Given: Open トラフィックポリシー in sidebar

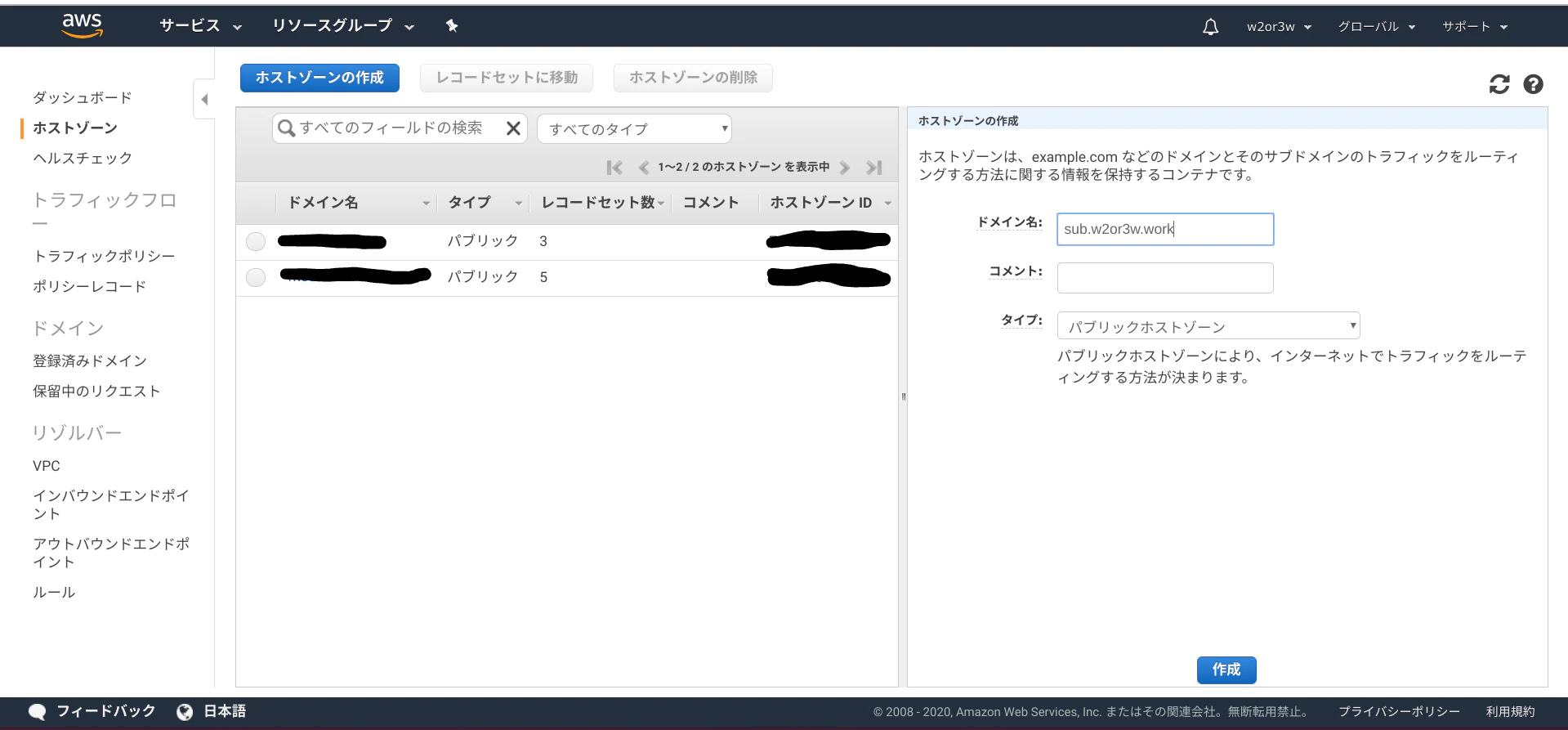Looking at the screenshot, I should click(104, 256).
